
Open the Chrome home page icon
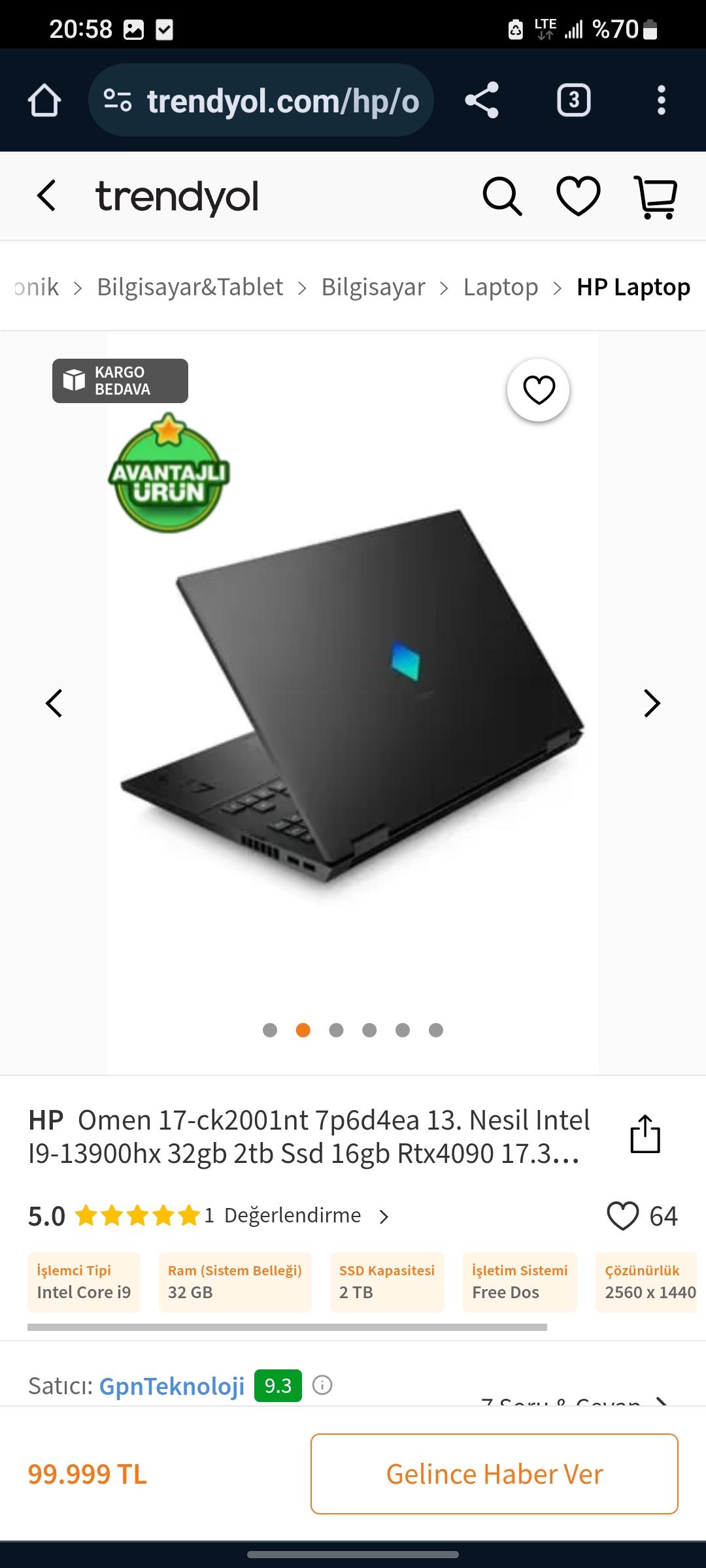44,101
